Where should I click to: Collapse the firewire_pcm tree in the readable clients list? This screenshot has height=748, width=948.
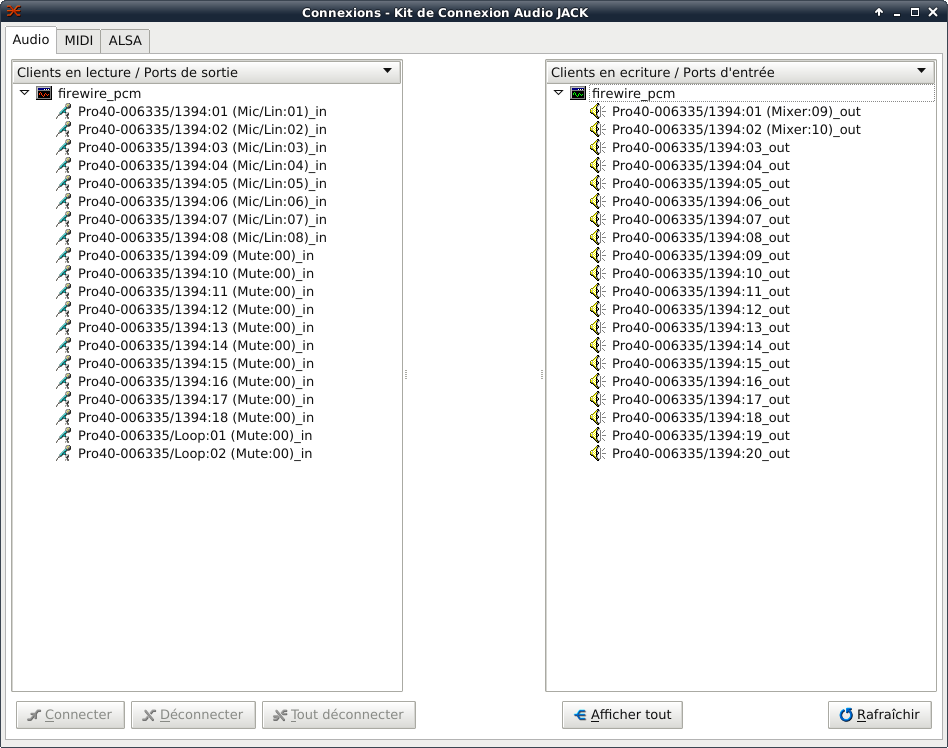[25, 93]
